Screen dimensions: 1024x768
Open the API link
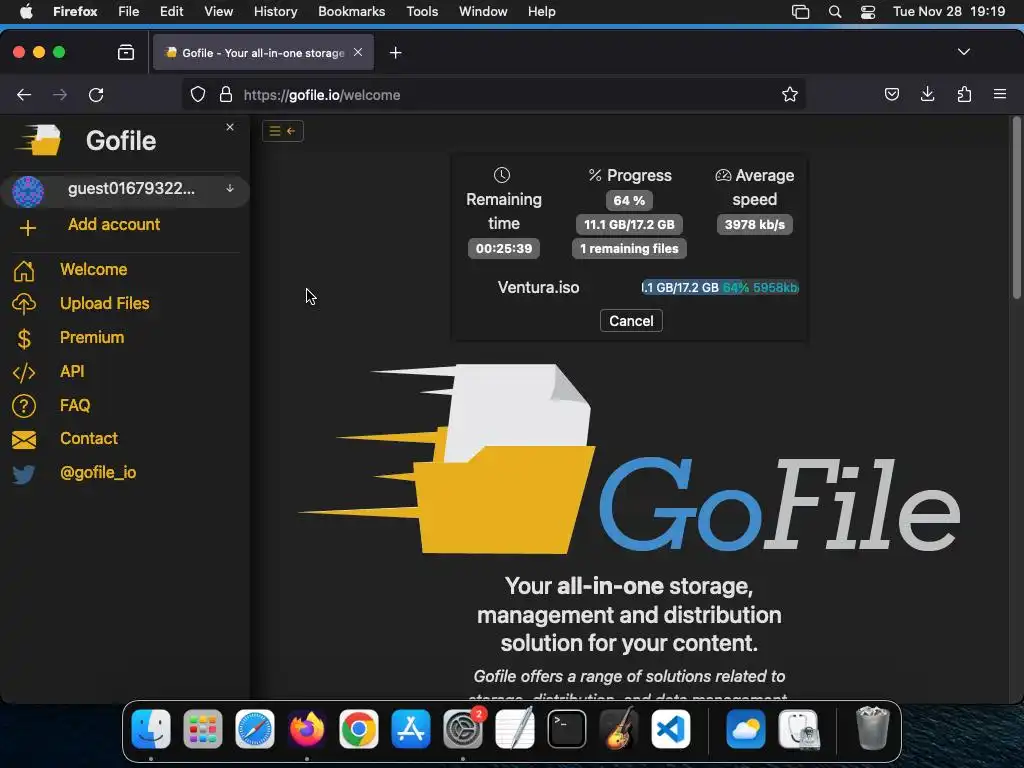pos(72,372)
